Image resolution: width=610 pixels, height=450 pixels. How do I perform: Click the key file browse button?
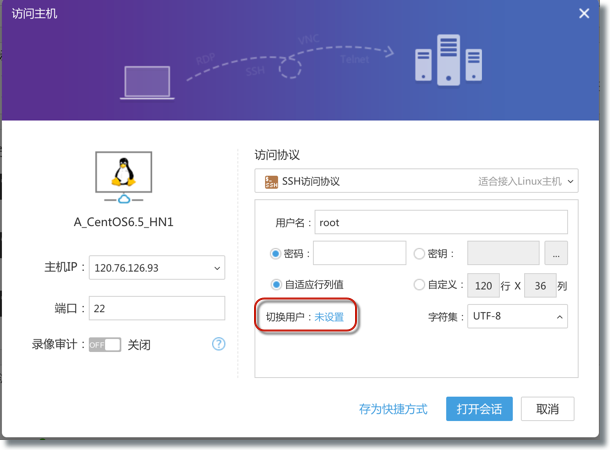tap(555, 254)
